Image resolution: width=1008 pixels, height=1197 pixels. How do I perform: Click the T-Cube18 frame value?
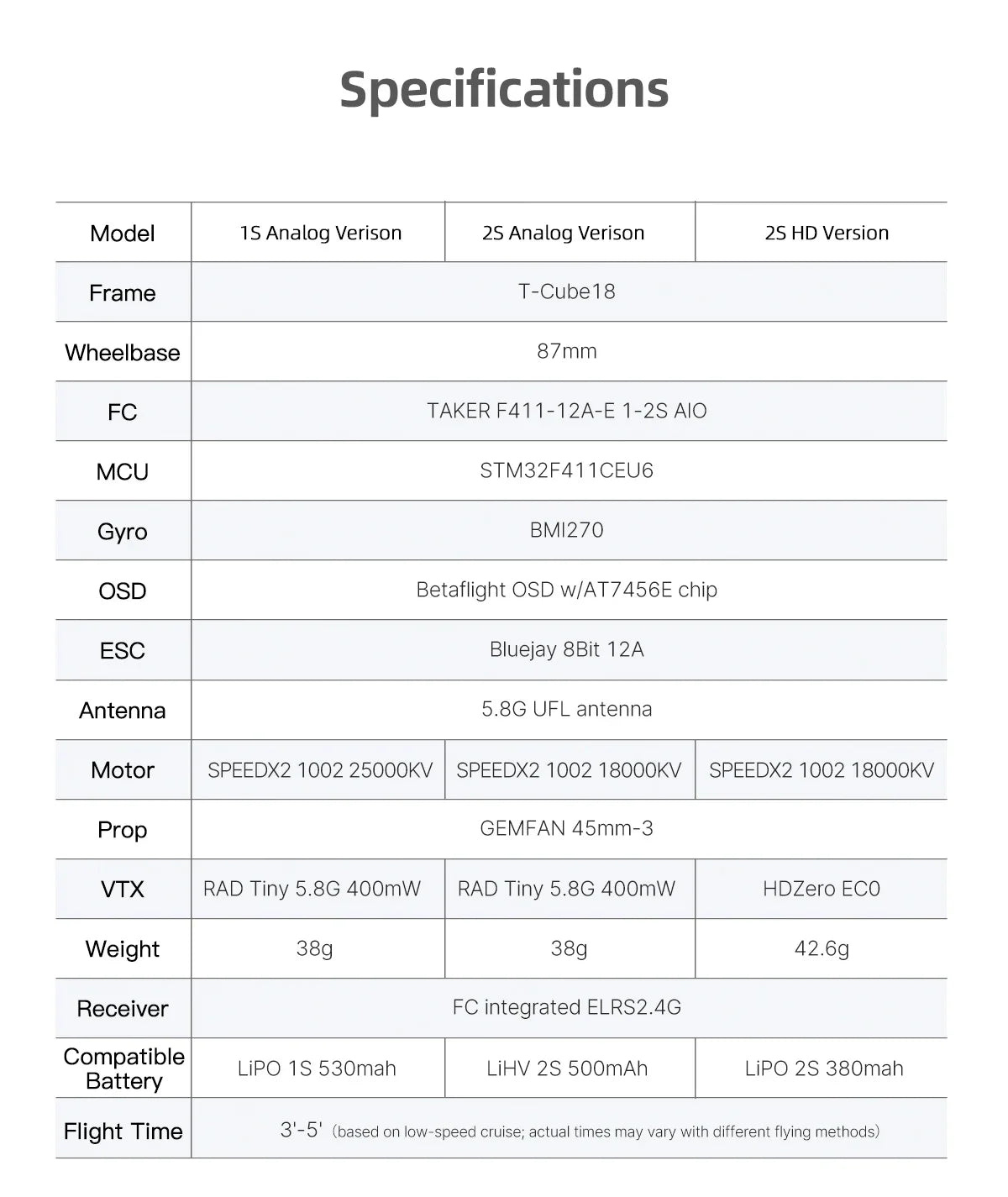[x=567, y=291]
